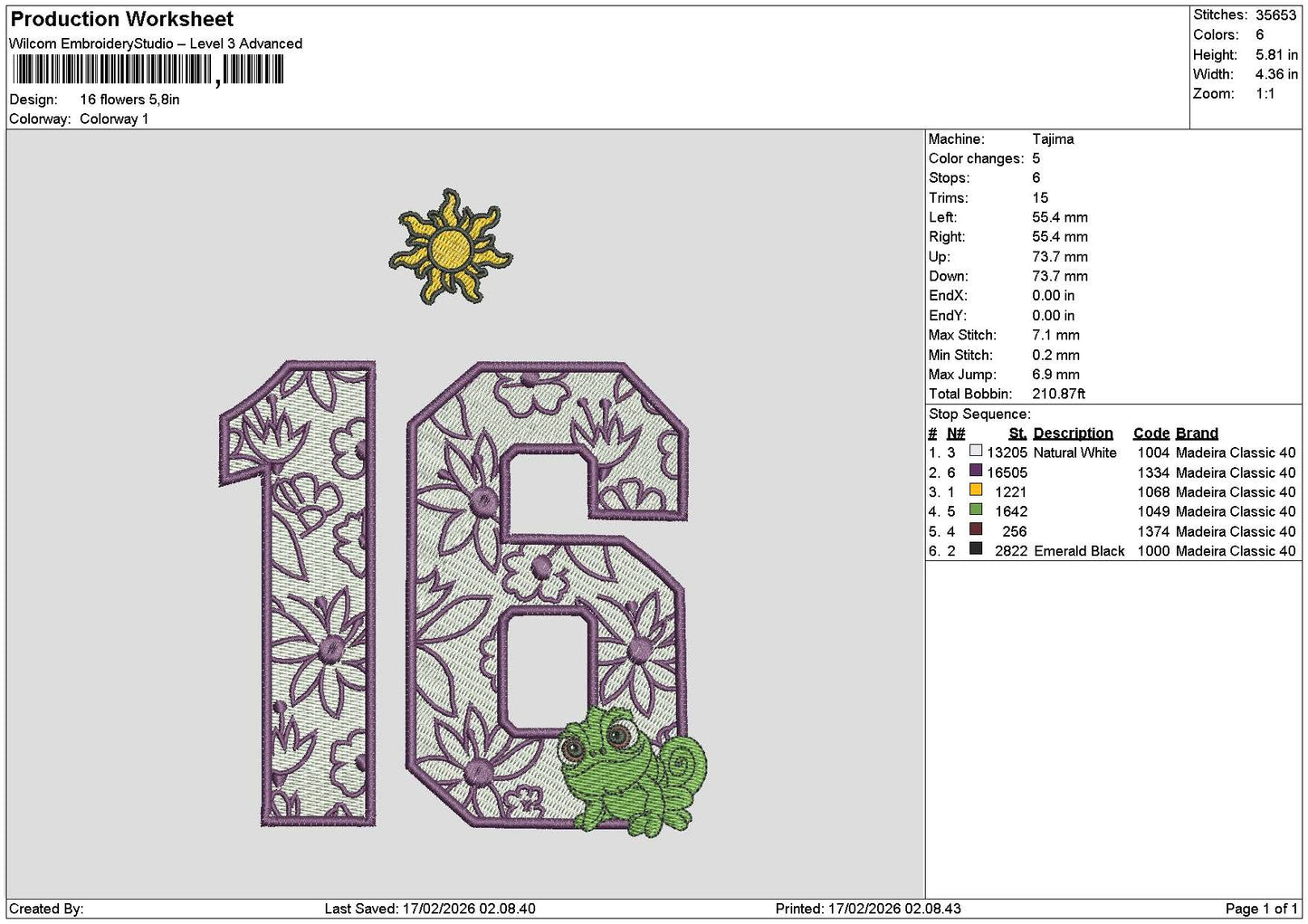1308x924 pixels.
Task: Click the Down value 73.7 mm
Action: pos(1060,276)
